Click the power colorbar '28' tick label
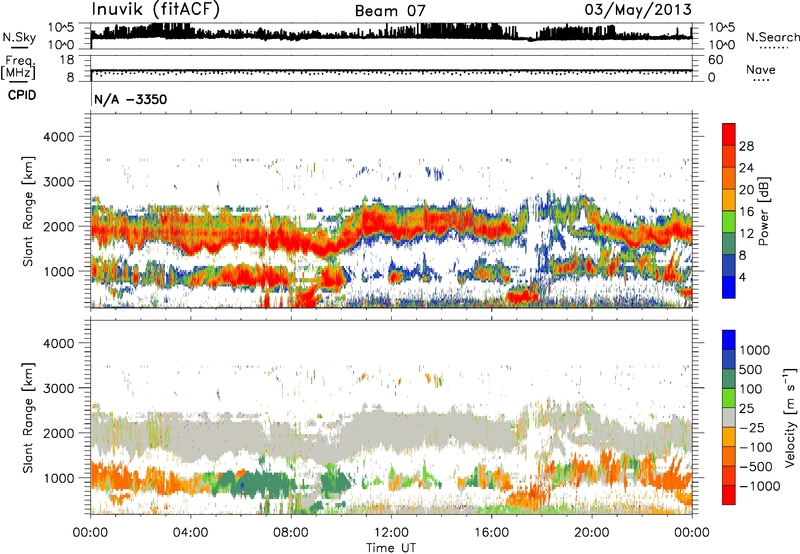Screen dimensions: 800x554 tap(746, 146)
